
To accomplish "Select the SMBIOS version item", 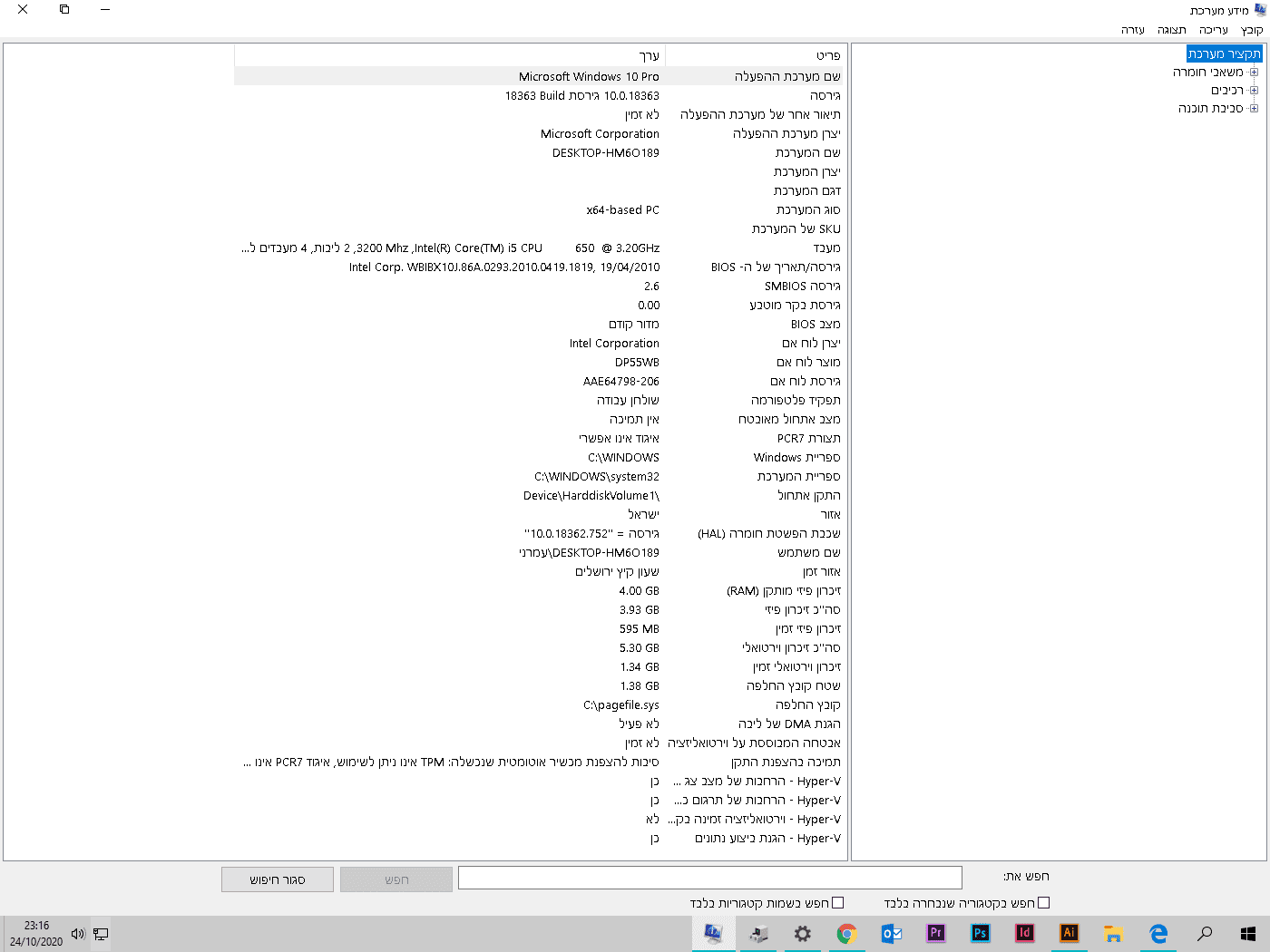I will pyautogui.click(x=802, y=286).
